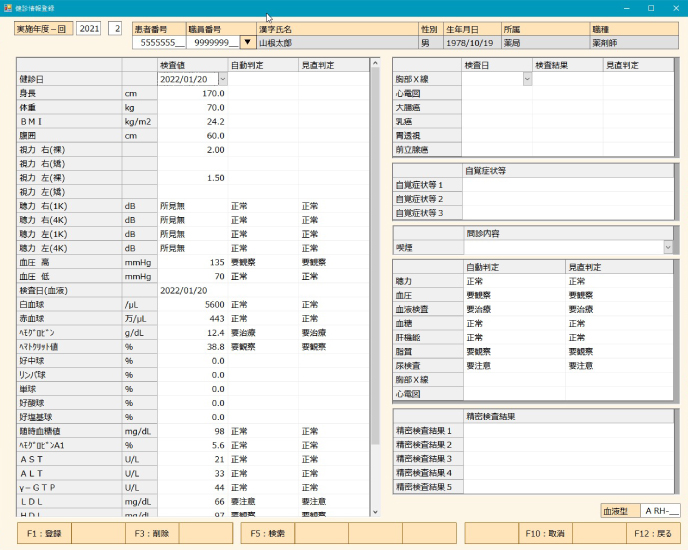This screenshot has width=688, height=550.
Task: Select the BMI value 24.2
Action: 193,121
